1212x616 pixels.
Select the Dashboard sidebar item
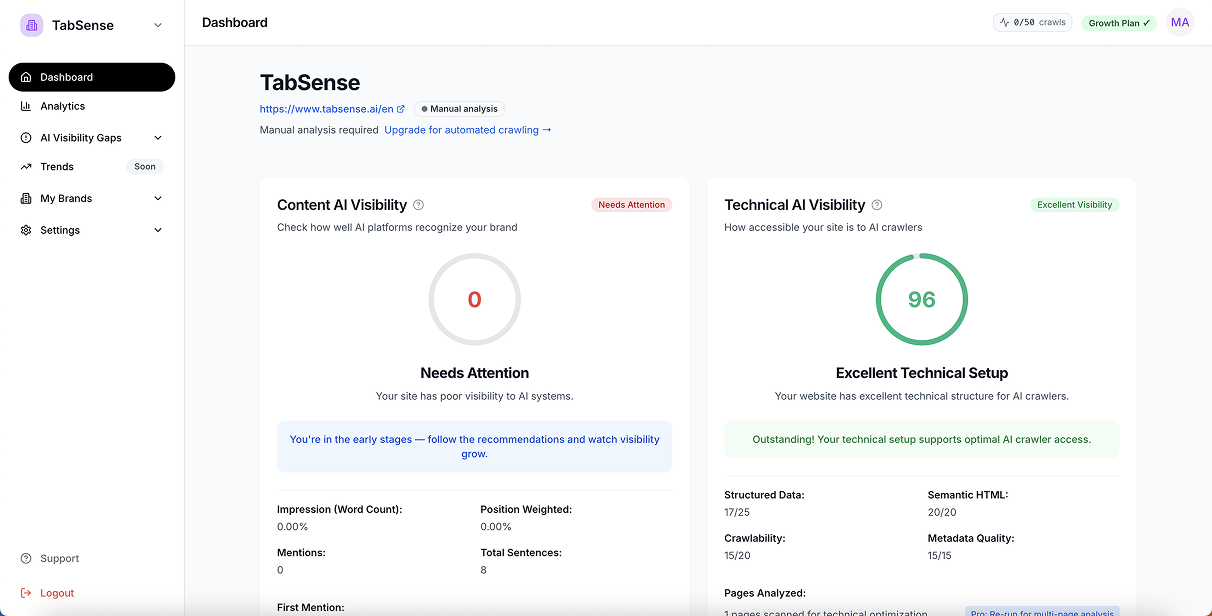point(91,77)
